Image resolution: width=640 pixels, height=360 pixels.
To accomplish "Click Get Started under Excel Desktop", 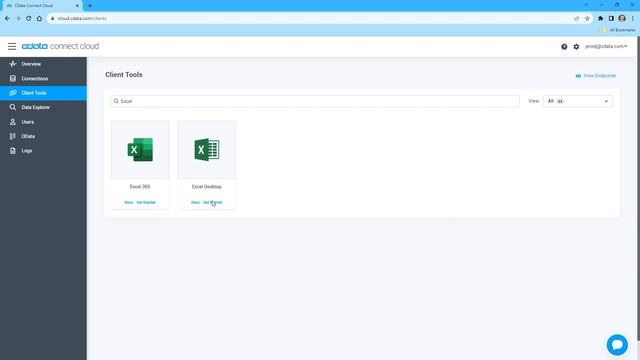I will [x=213, y=202].
